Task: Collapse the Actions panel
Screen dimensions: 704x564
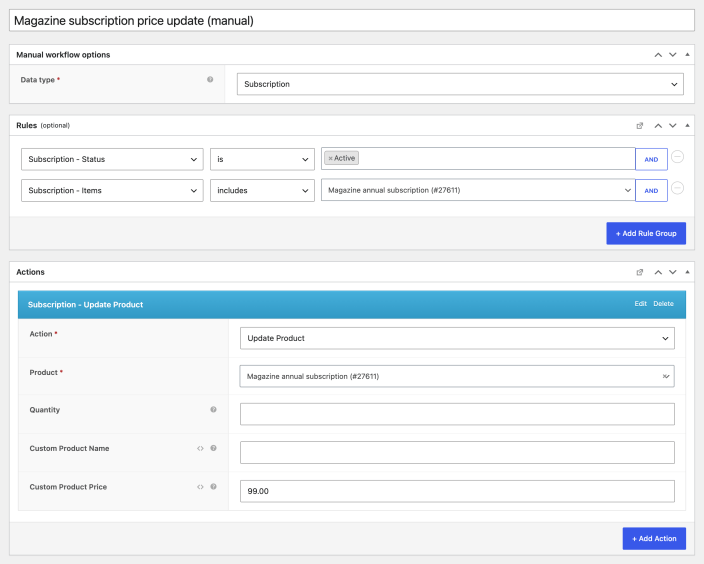Action: point(687,272)
